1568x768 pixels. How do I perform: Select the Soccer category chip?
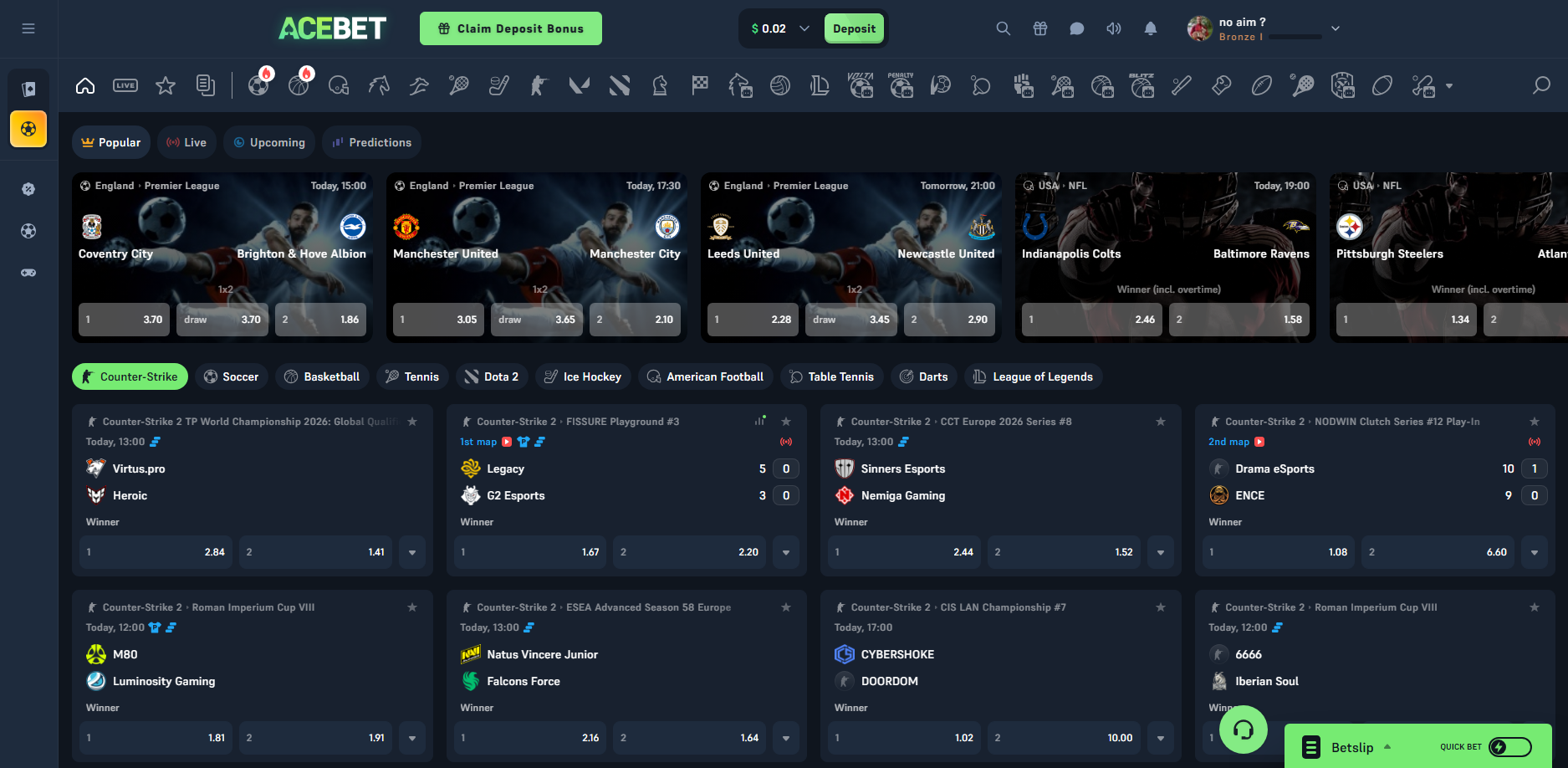coord(232,376)
